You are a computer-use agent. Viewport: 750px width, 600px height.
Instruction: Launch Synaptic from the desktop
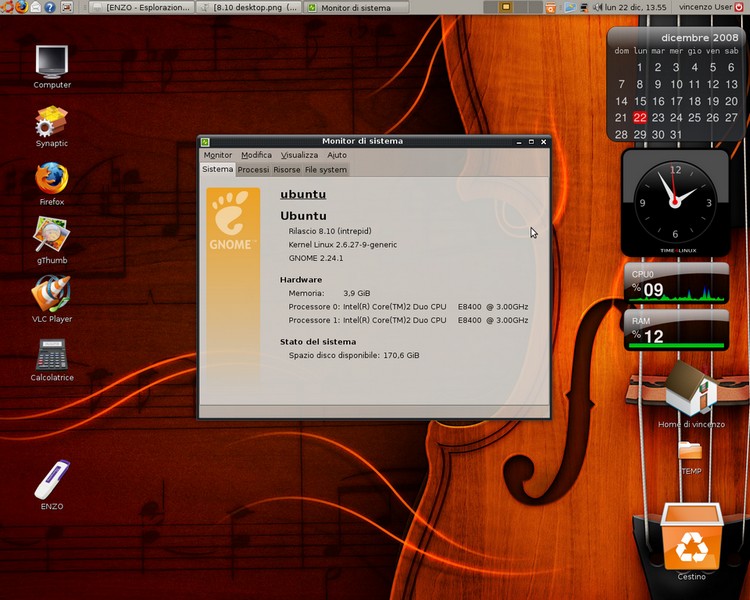(x=52, y=126)
